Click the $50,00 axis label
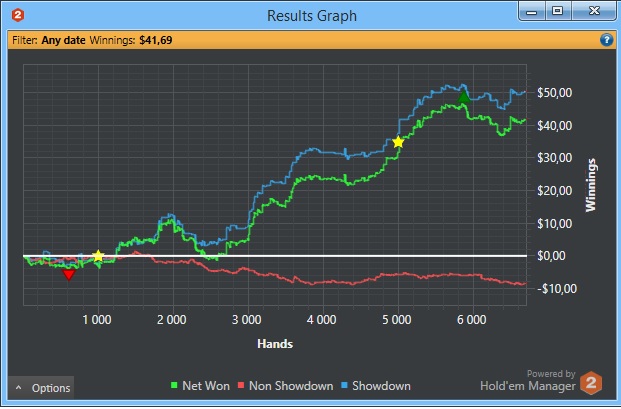The image size is (621, 409). coord(554,93)
